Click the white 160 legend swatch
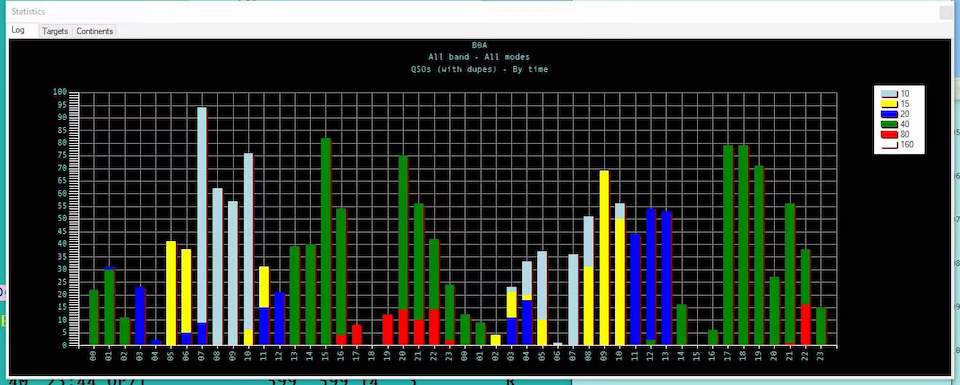Screen dimensions: 960x385 (x=888, y=144)
